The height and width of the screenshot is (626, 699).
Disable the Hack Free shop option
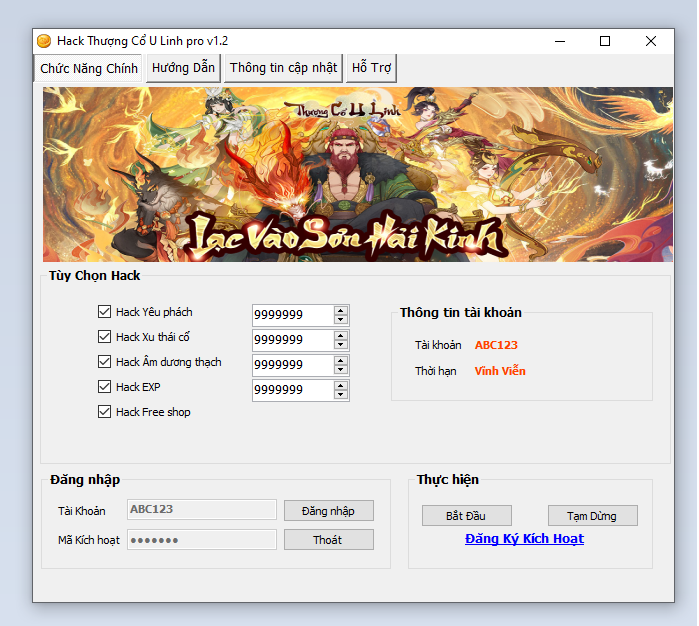[x=105, y=412]
